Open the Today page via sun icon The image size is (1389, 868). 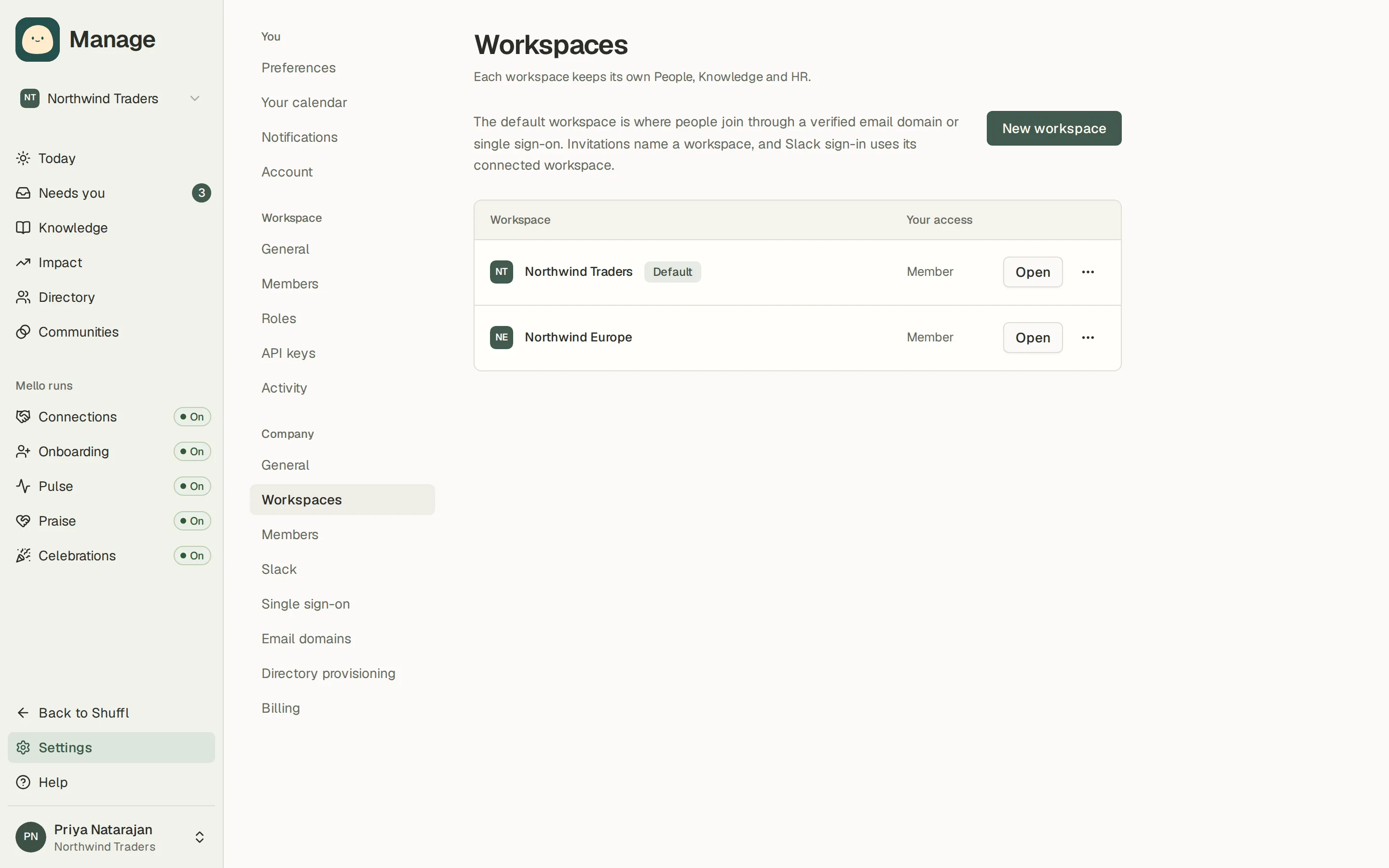(23, 159)
